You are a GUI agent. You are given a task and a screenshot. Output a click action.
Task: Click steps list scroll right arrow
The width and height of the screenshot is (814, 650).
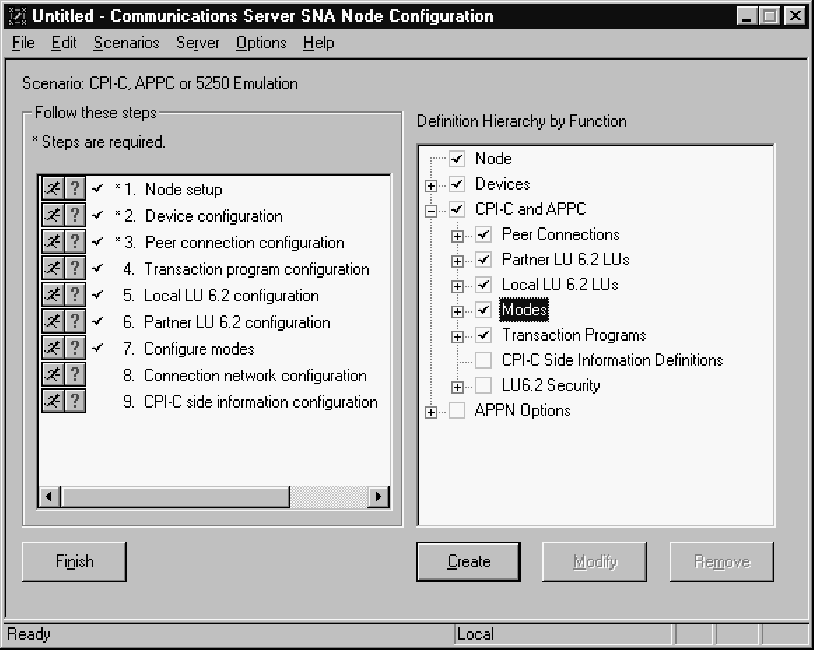pyautogui.click(x=378, y=497)
